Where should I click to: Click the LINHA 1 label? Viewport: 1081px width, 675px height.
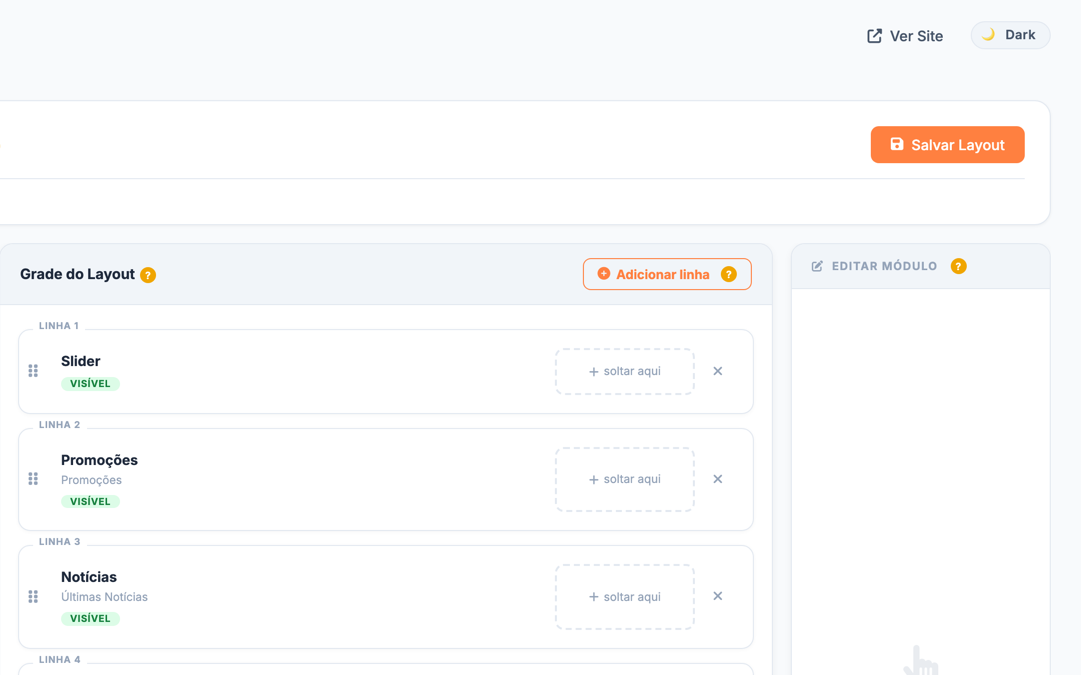(59, 325)
